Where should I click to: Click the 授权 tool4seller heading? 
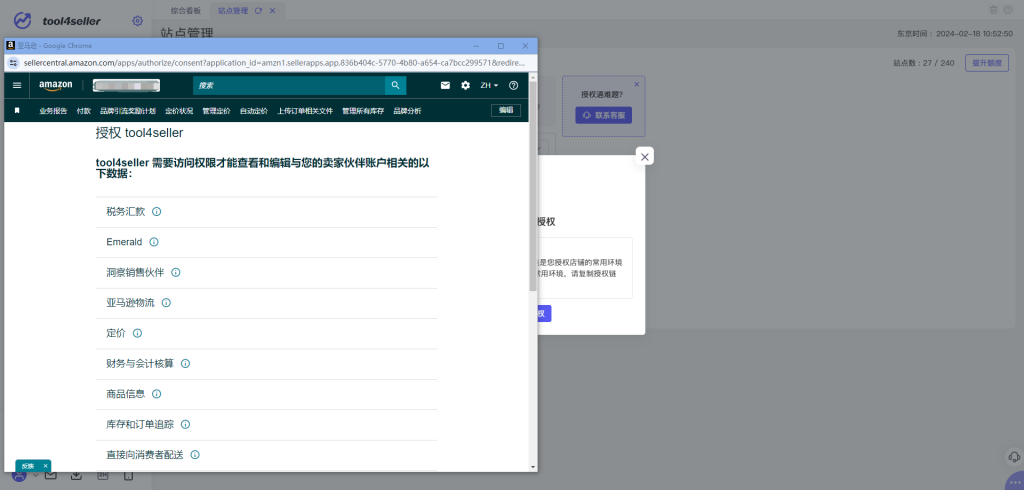140,133
